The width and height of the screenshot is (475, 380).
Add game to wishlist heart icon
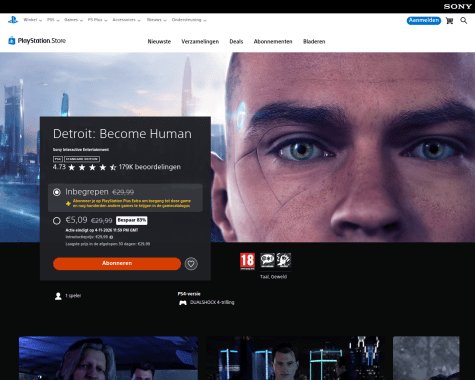coord(191,264)
